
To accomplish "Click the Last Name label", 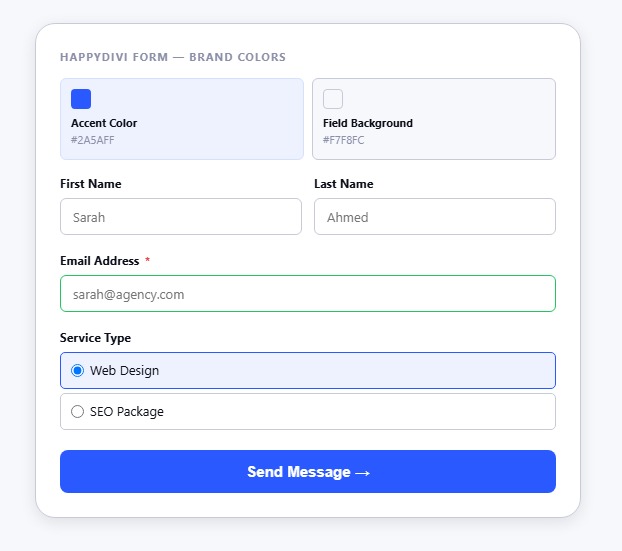I will [x=344, y=184].
